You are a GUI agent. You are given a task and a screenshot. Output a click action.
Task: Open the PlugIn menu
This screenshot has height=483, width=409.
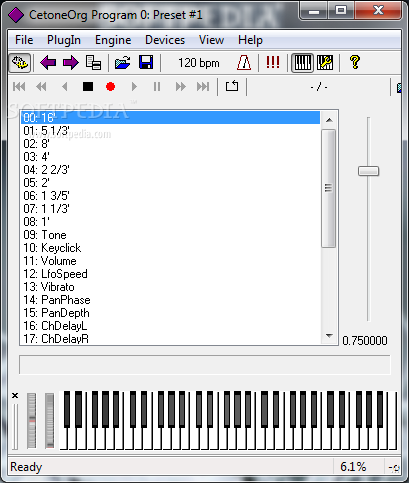click(x=64, y=40)
